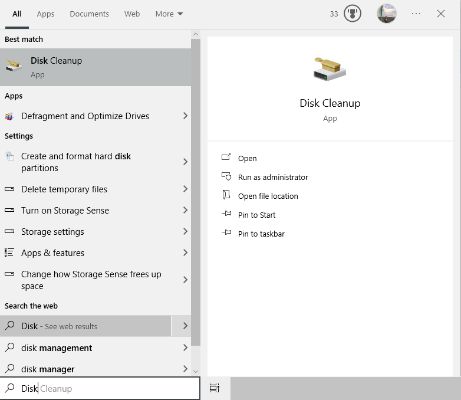Click the search icon beside disk management
This screenshot has height=400, width=461.
tap(10, 347)
